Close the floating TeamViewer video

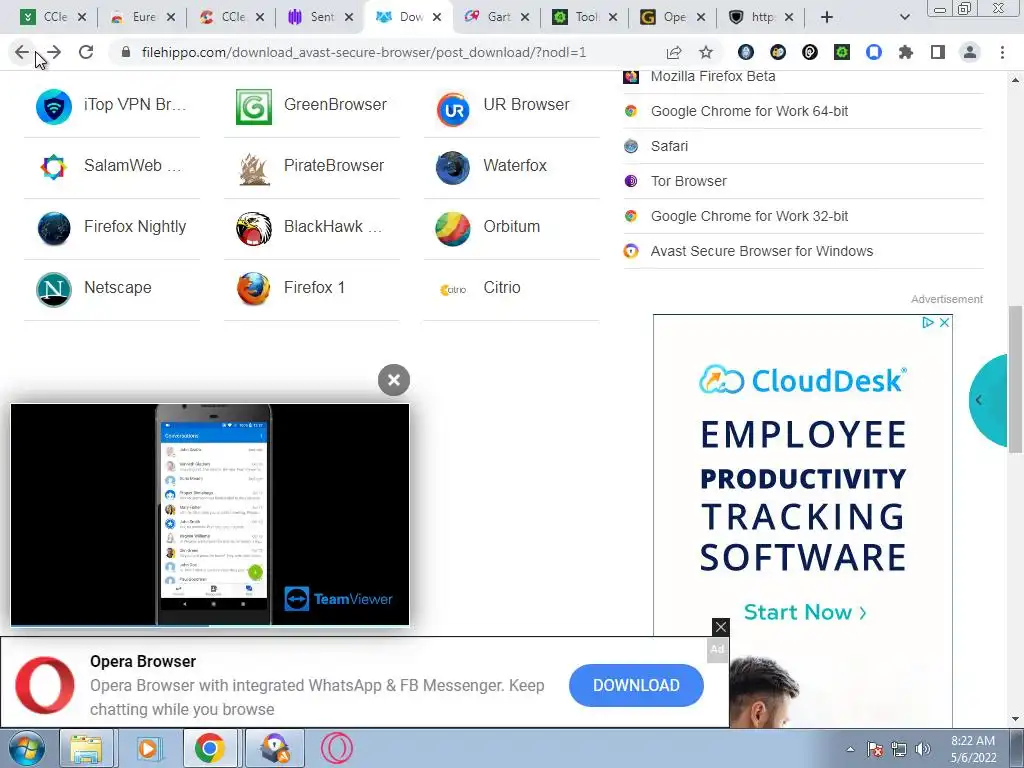click(x=394, y=380)
